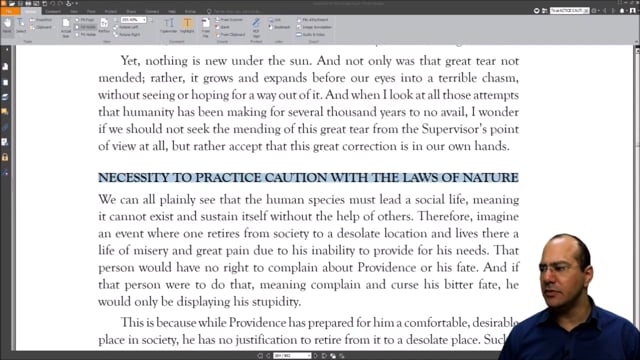Viewport: 640px width, 360px height.
Task: Open the Layers panel in the sidebar
Action: [5, 97]
